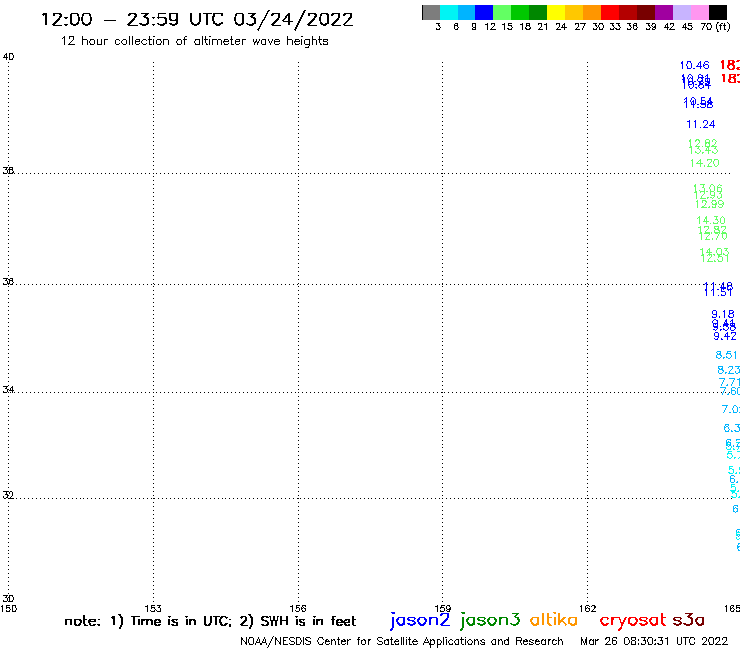
Task: Click the wave height value 11.24
Action: [x=700, y=125]
